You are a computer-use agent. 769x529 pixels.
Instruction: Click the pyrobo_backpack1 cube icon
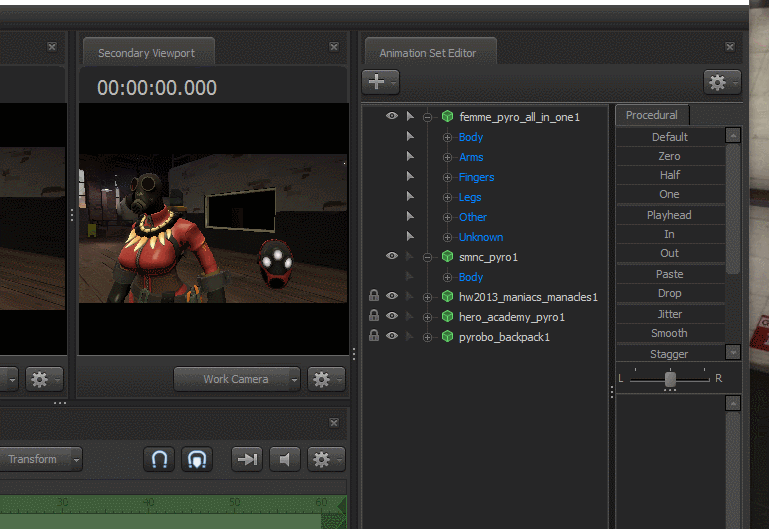(447, 337)
